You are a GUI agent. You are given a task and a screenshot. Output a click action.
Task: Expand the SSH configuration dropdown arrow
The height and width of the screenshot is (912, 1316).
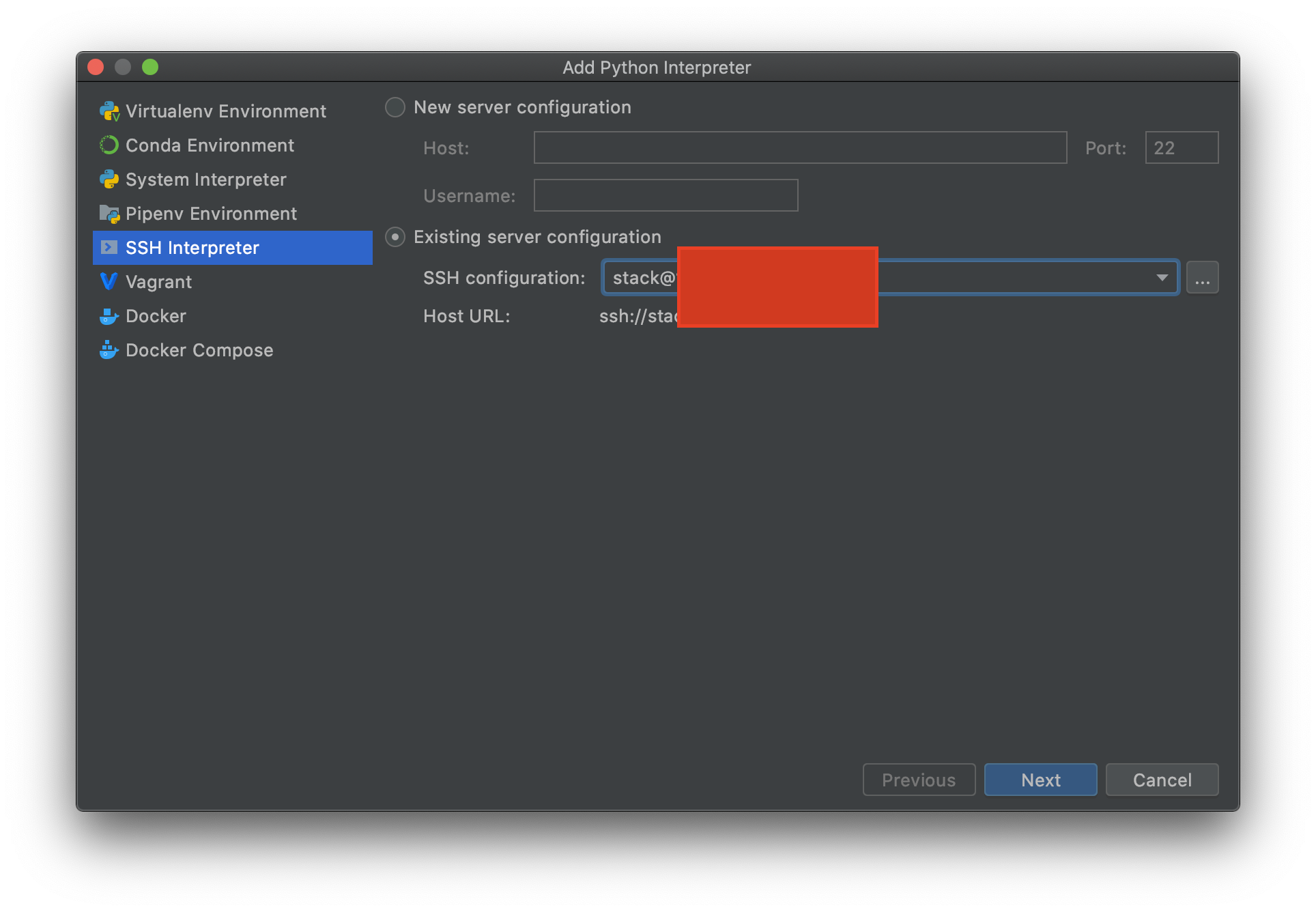click(1162, 278)
